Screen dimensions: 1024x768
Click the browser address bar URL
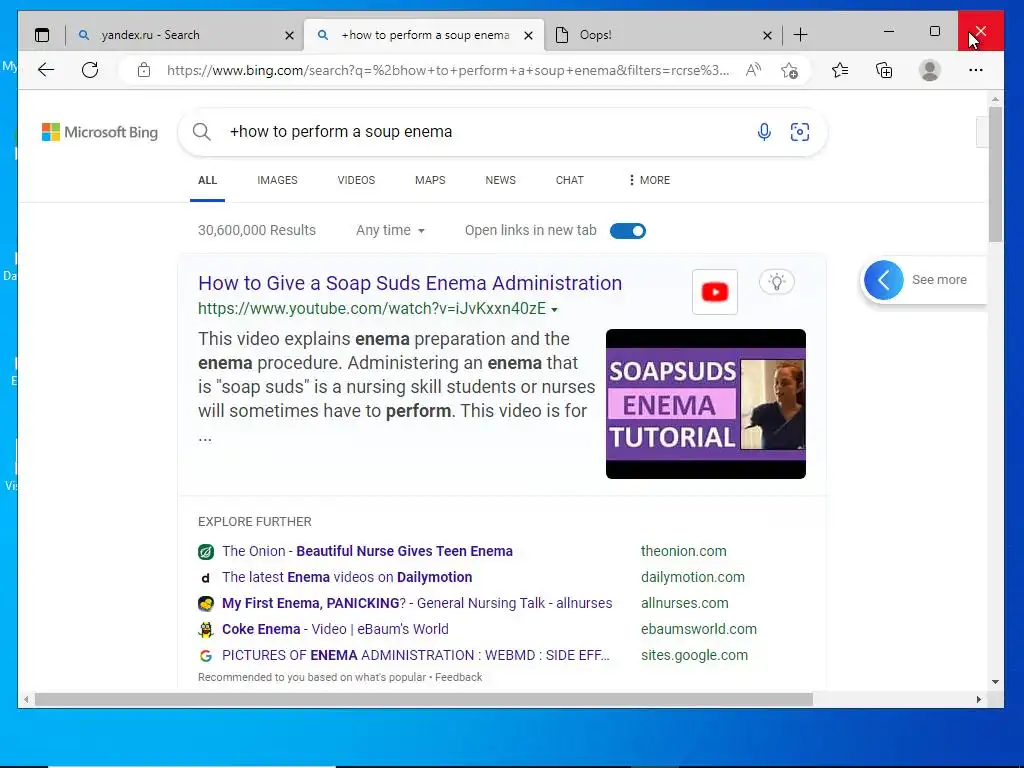point(448,70)
